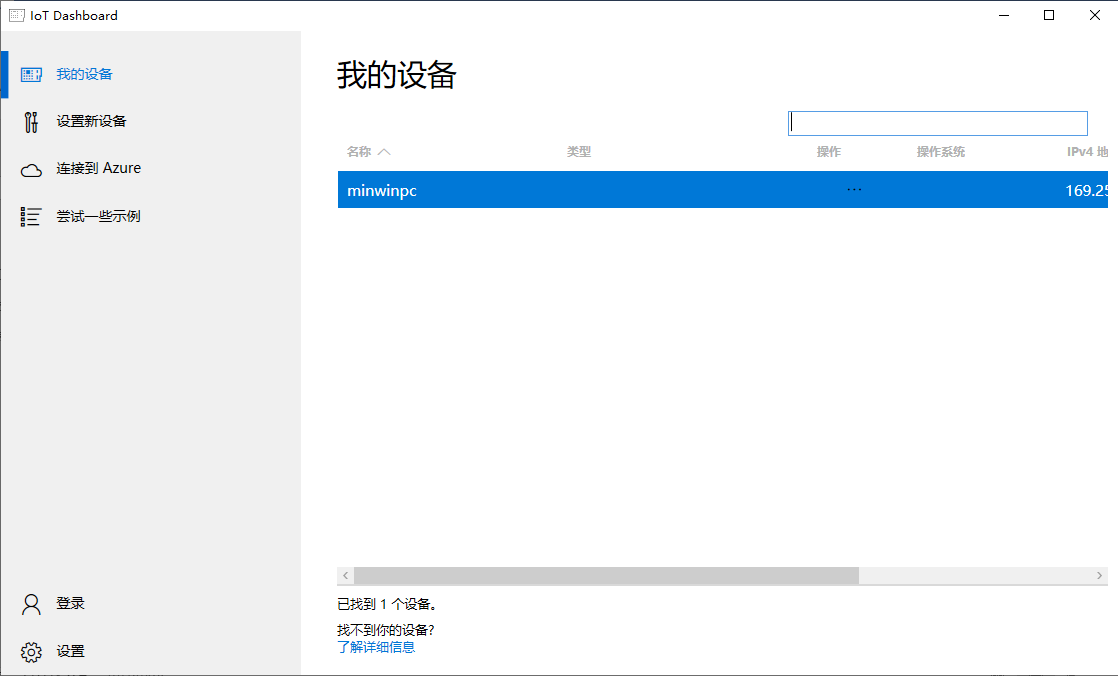
Task: Sort devices by 操作系统 column
Action: (x=940, y=151)
